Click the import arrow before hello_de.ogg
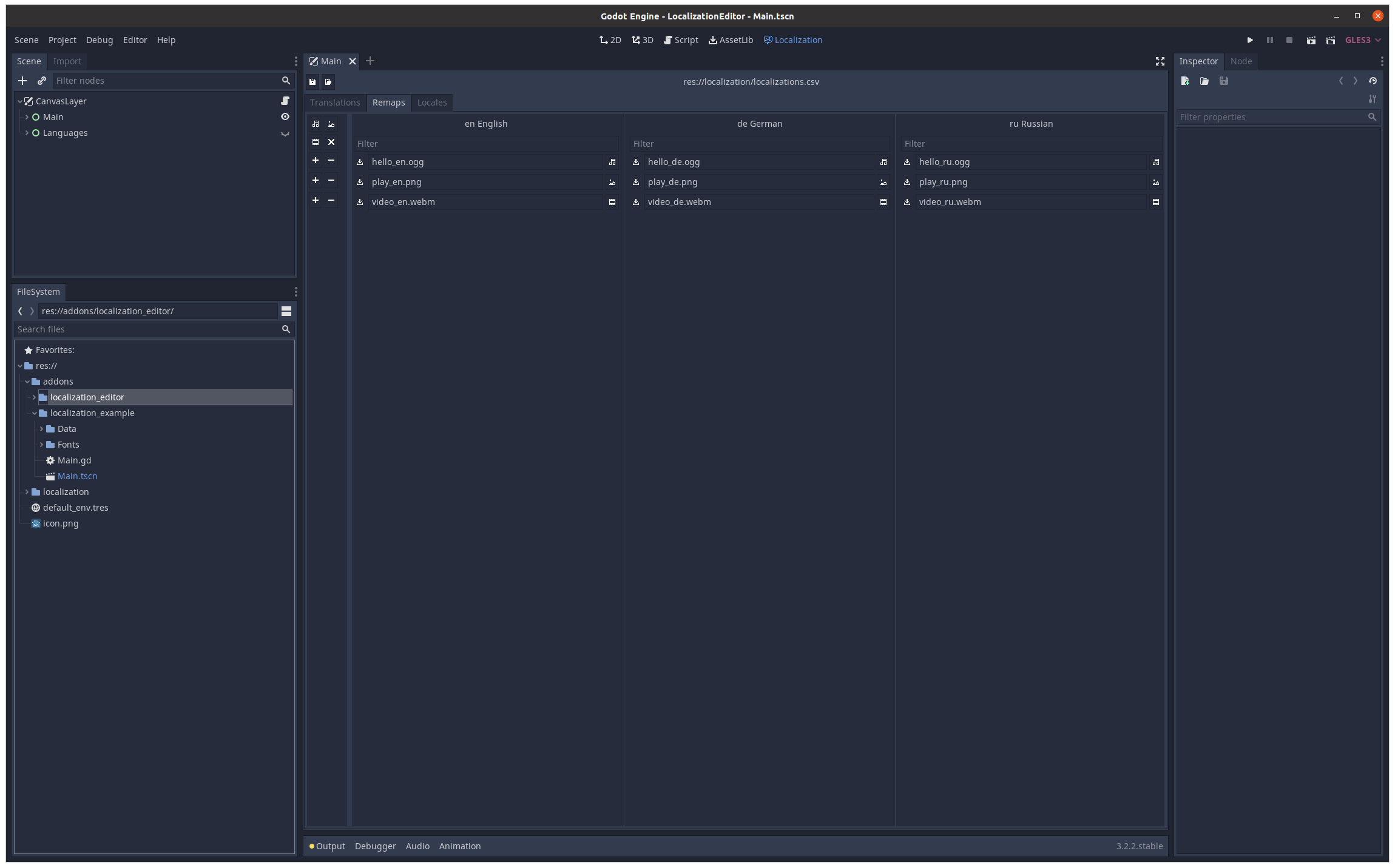This screenshot has width=1395, height=868. (x=636, y=162)
